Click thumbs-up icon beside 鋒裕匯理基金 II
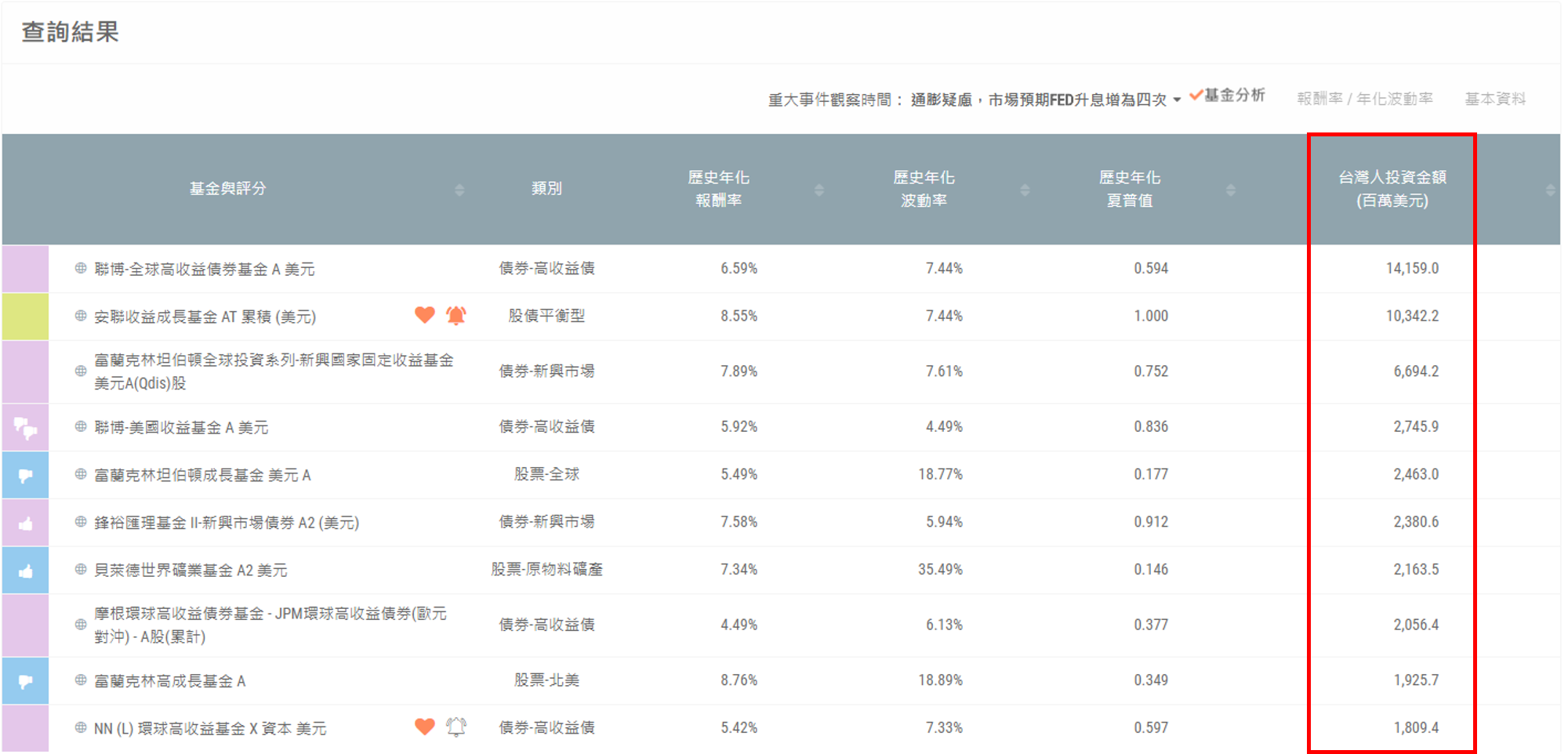This screenshot has height=754, width=1568. (x=24, y=522)
